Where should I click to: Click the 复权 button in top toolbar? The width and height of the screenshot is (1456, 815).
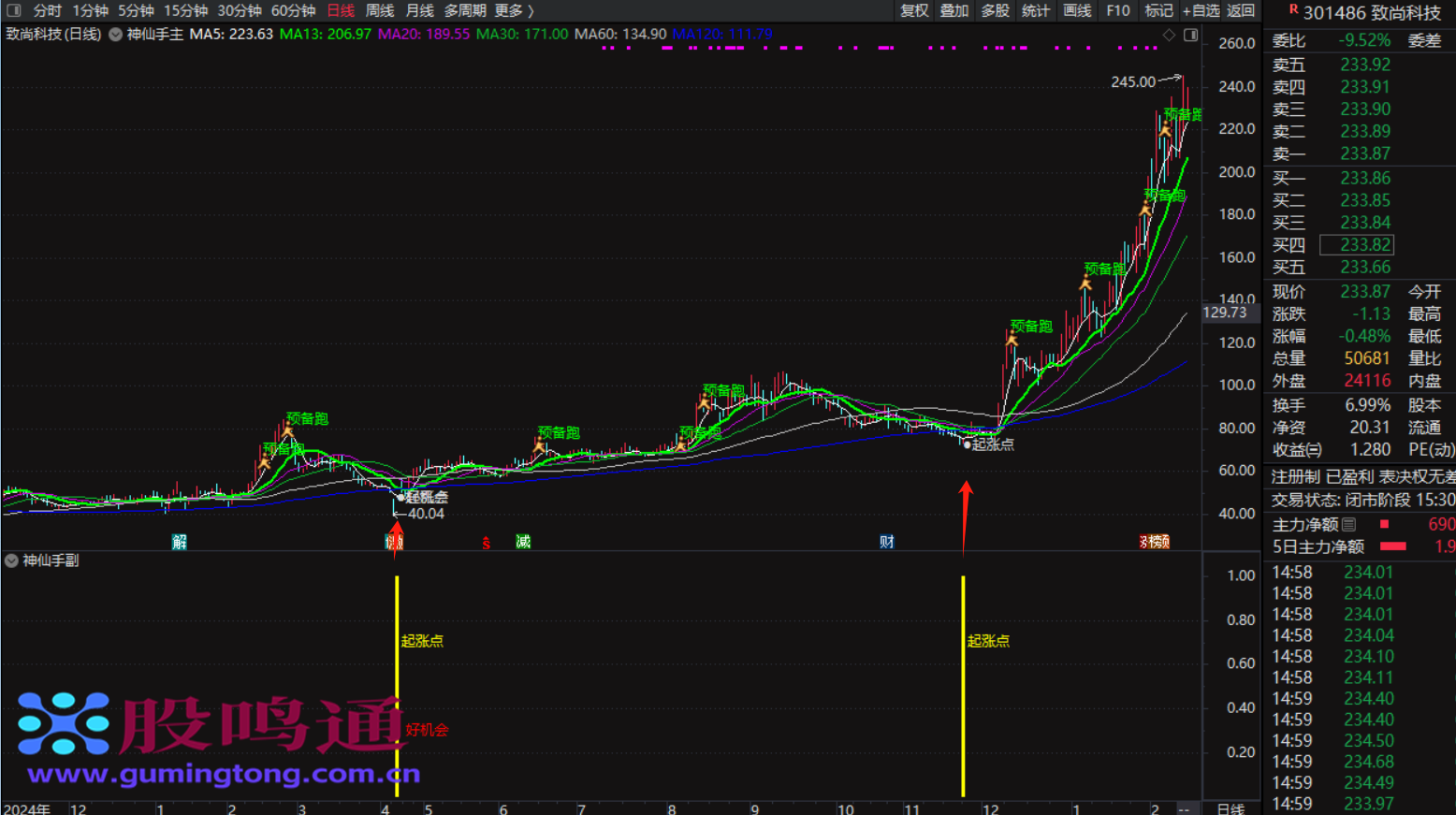[x=913, y=10]
